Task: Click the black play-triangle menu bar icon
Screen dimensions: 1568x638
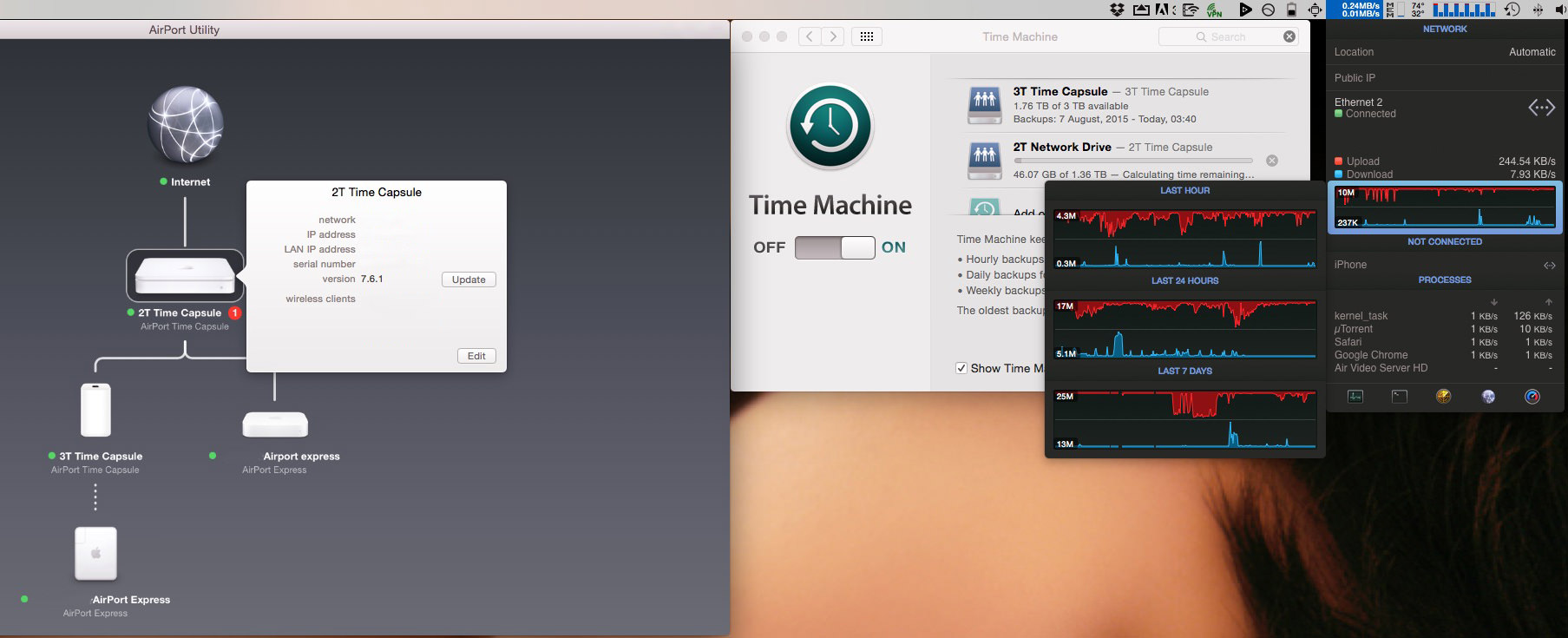Action: click(x=1245, y=10)
